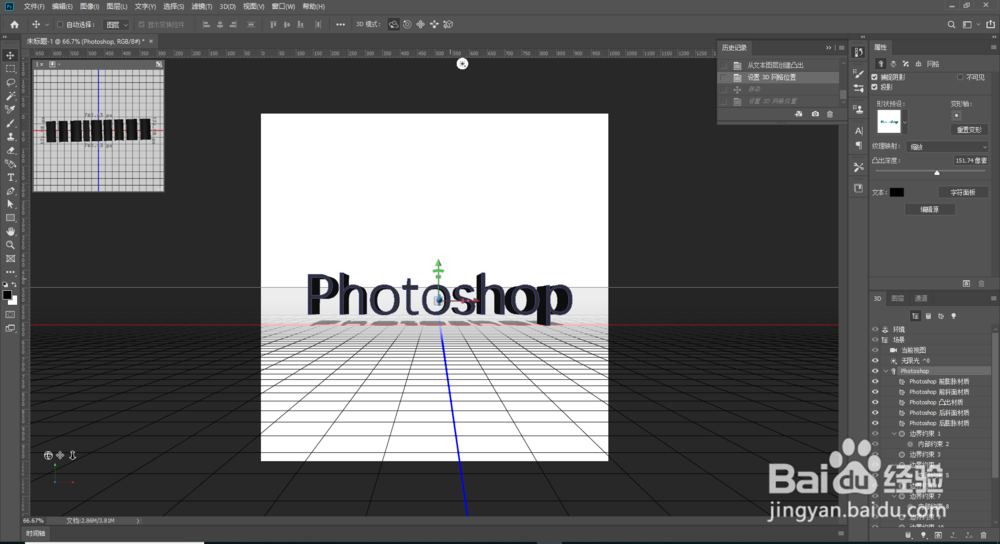Select the Pen tool
Viewport: 1000px width, 544px height.
tap(10, 191)
